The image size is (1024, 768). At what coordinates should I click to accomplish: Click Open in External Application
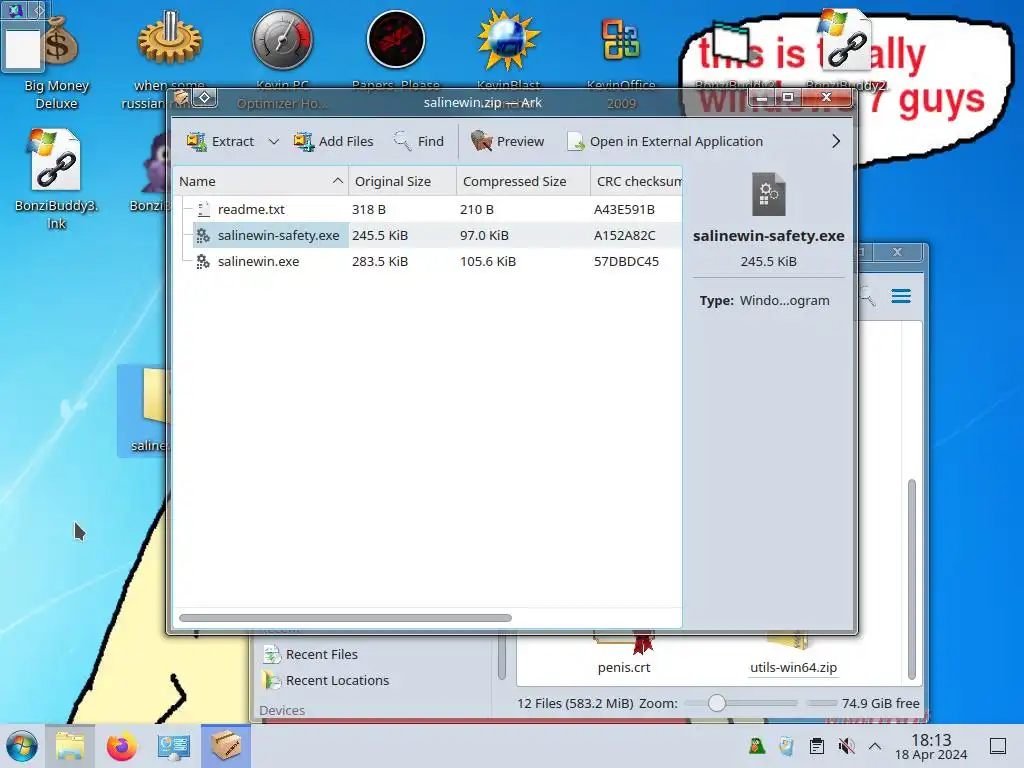coord(665,141)
